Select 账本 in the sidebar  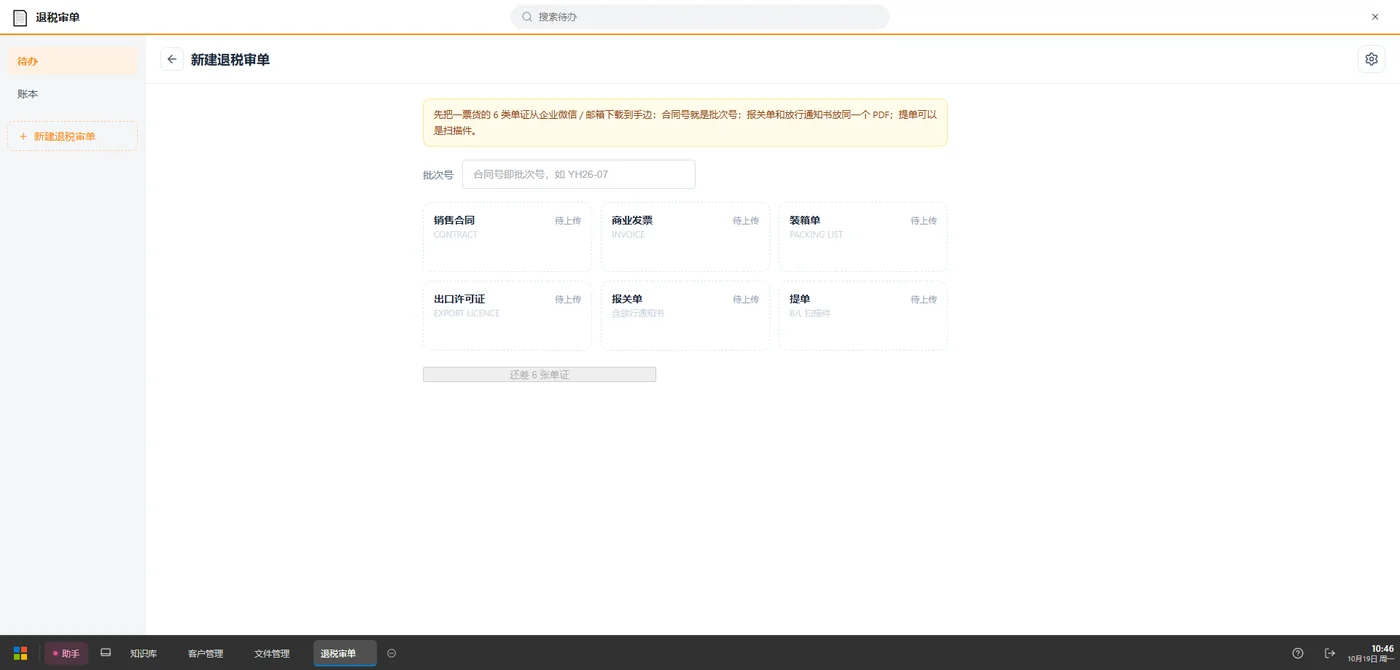pos(72,94)
